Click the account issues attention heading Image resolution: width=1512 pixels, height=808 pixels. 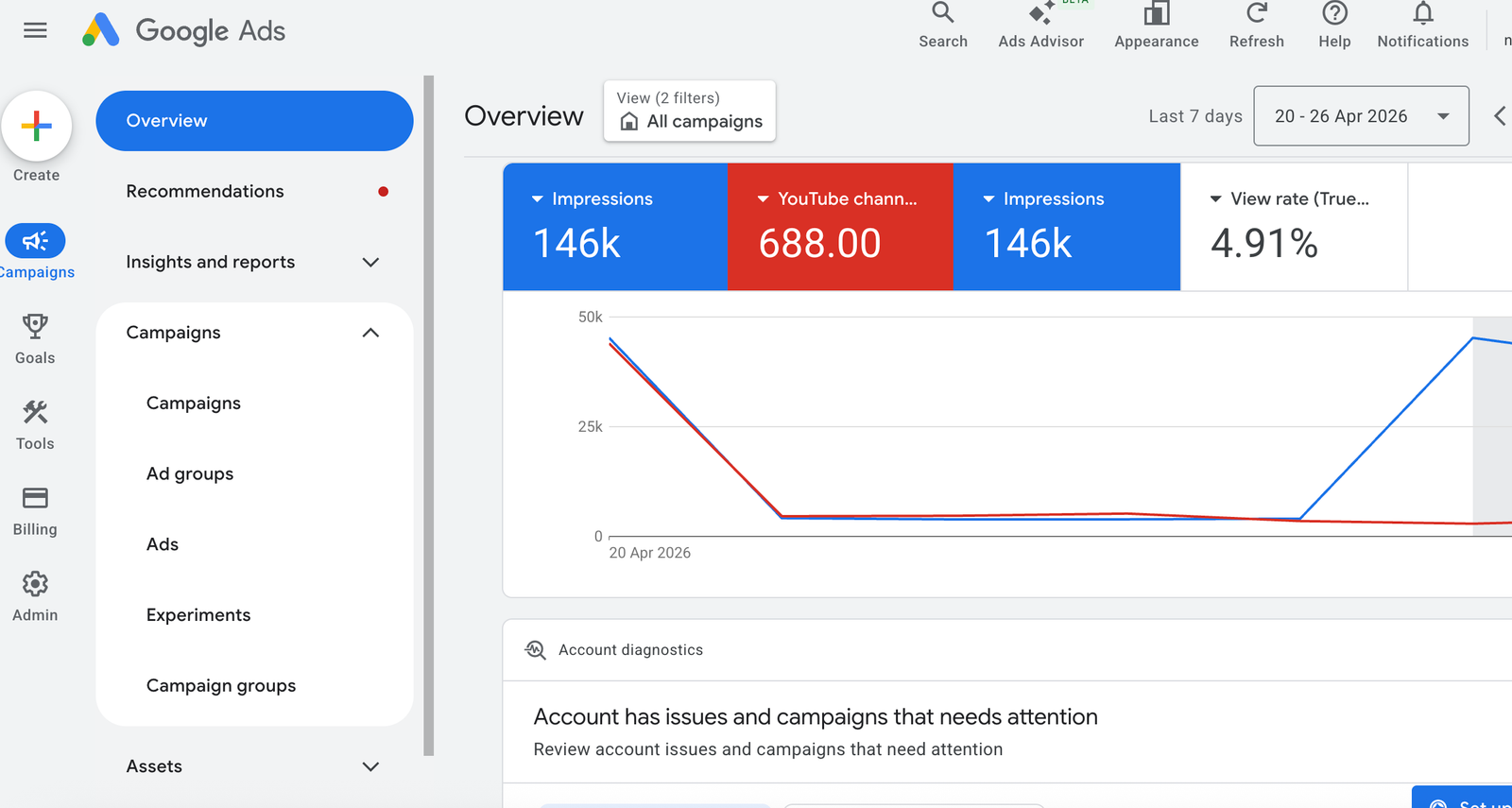coord(816,717)
